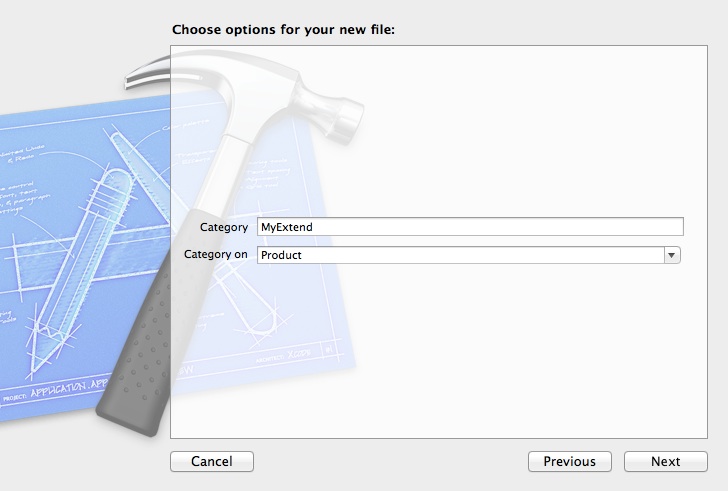Select the "Category on" field label
This screenshot has width=728, height=491.
(x=215, y=254)
